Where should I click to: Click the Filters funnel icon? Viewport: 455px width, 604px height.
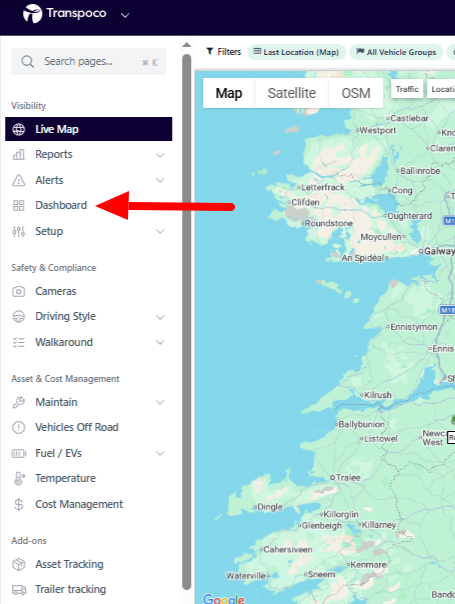[210, 51]
